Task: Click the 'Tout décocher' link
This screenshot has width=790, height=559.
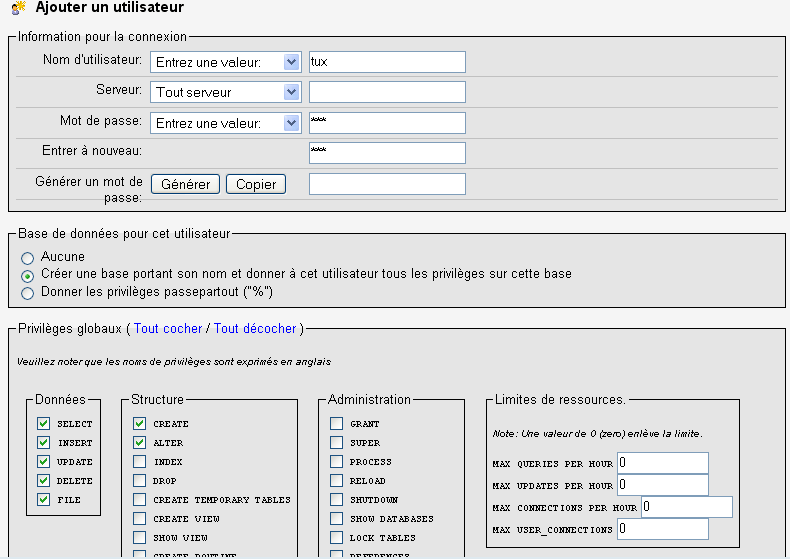Action: tap(255, 328)
